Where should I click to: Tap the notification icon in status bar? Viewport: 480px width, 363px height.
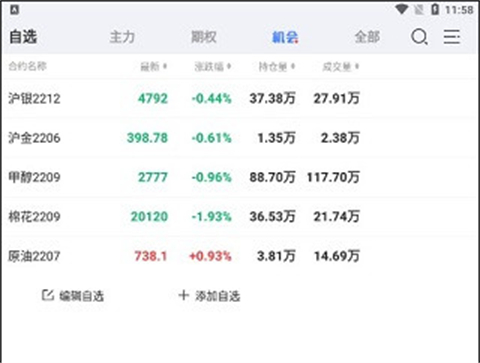(14, 10)
